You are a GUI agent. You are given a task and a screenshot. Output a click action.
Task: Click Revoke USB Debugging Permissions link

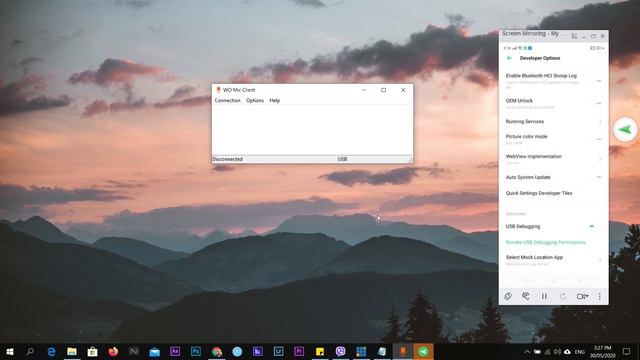(x=545, y=242)
